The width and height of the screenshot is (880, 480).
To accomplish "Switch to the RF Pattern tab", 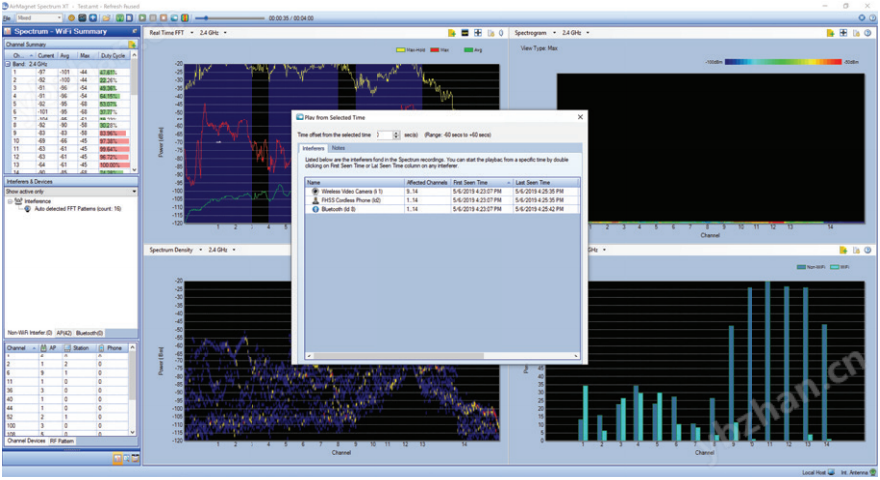I will click(62, 440).
